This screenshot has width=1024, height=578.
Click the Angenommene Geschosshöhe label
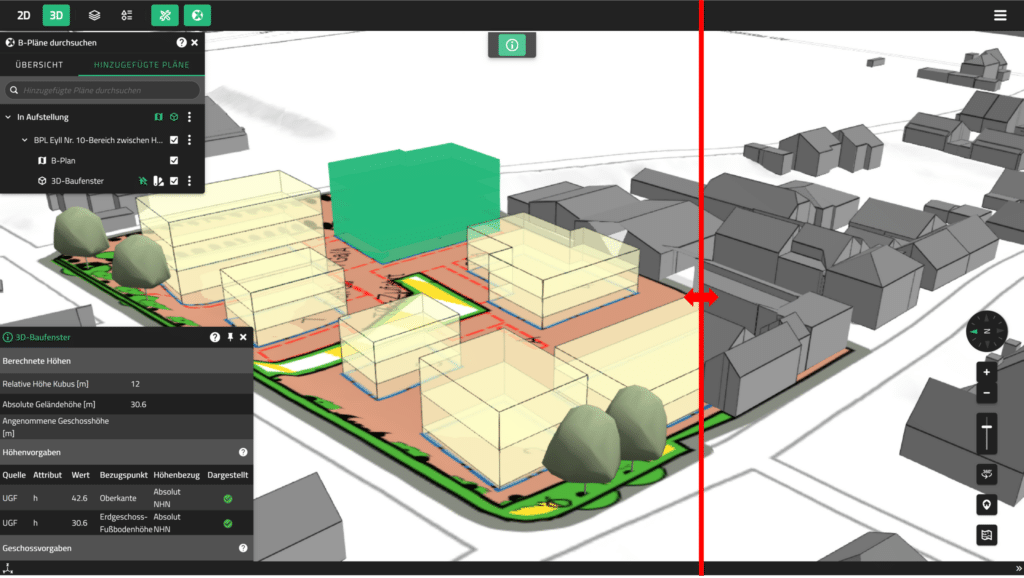click(56, 427)
